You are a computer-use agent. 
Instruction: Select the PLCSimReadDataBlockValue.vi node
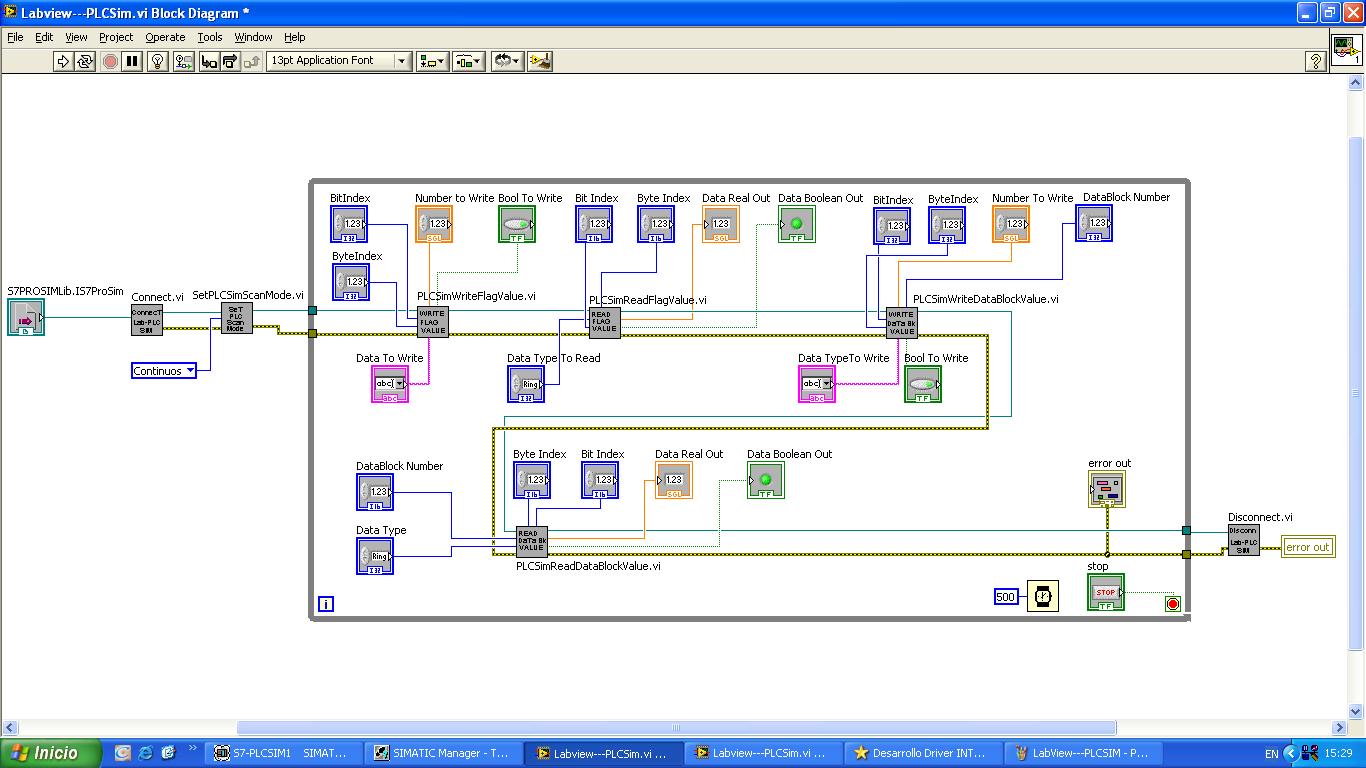click(x=532, y=541)
